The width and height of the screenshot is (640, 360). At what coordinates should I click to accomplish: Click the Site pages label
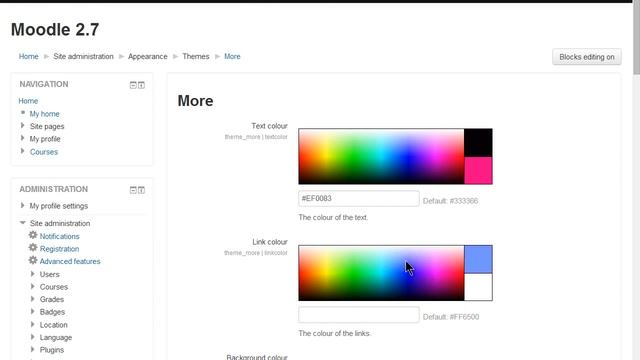point(47,127)
